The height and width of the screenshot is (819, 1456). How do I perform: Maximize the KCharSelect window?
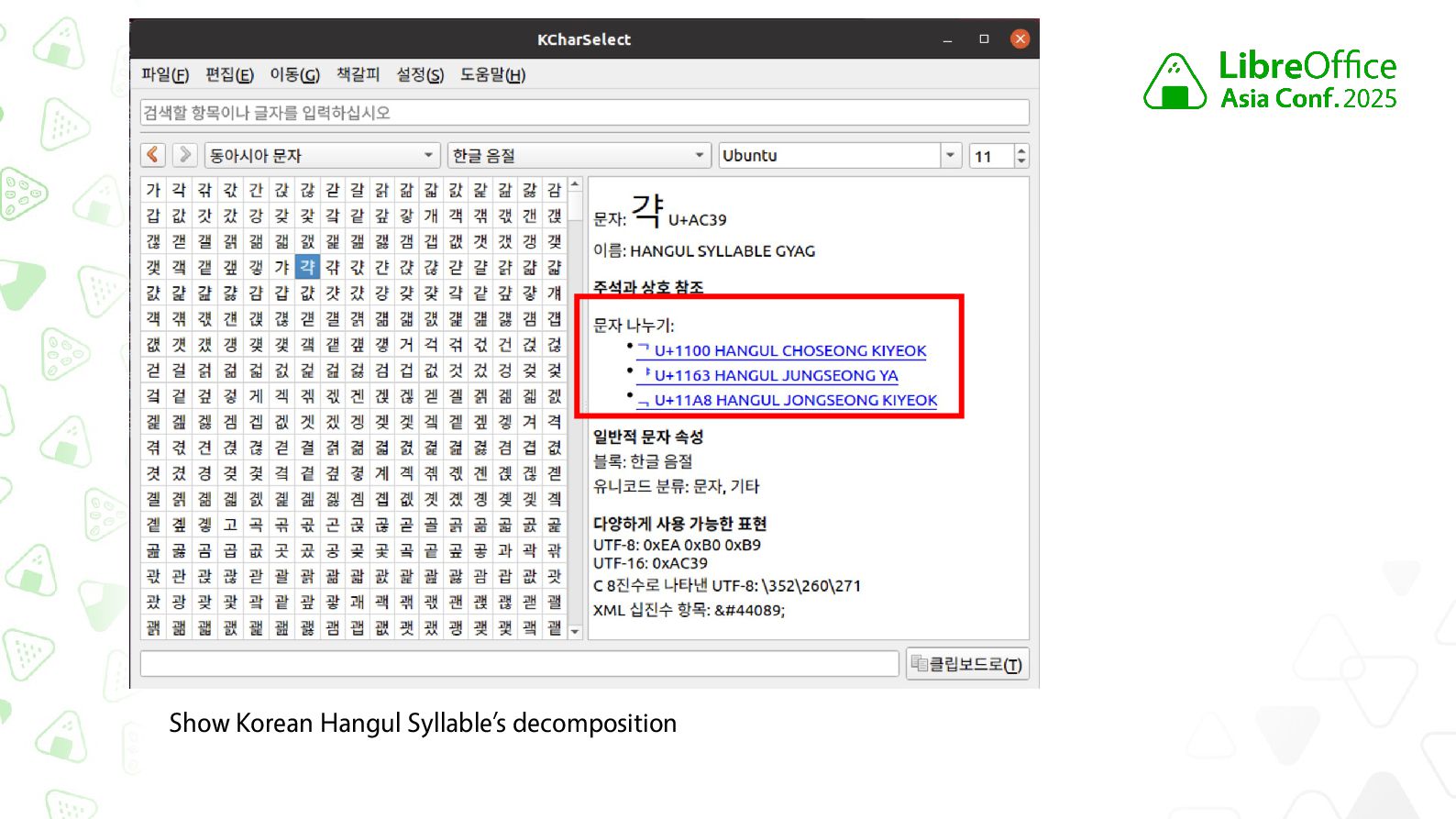coord(984,39)
